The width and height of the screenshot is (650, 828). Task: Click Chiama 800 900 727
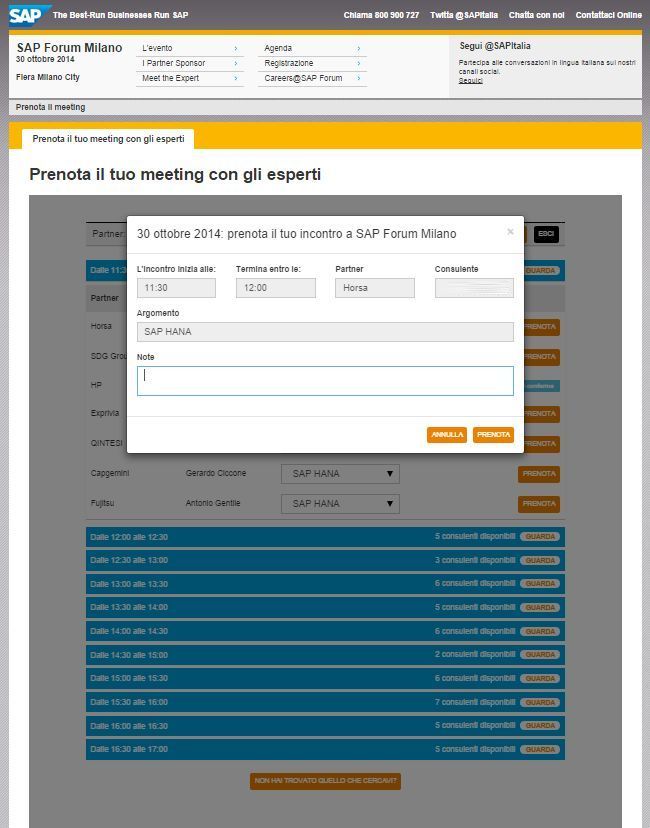(381, 15)
